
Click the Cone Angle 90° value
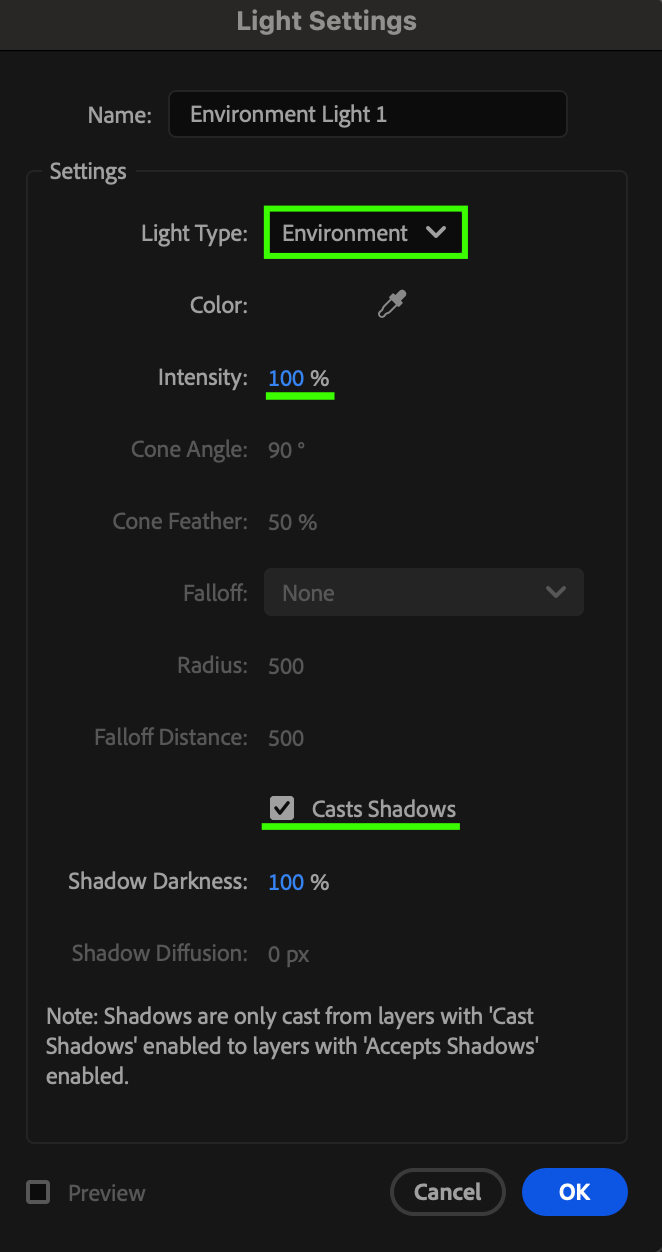coord(286,450)
